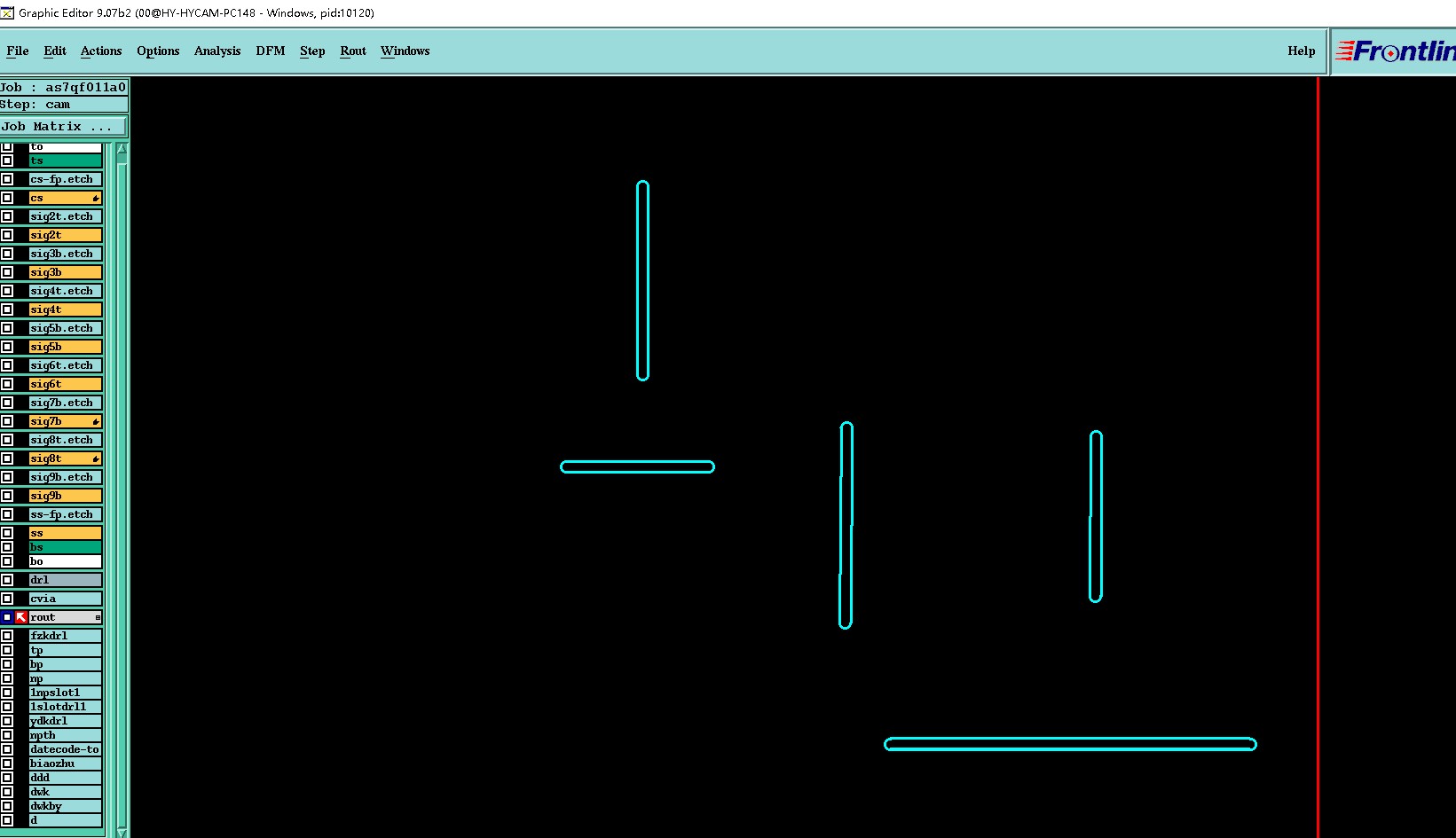
Task: Open the DFM menu
Action: coord(271,51)
